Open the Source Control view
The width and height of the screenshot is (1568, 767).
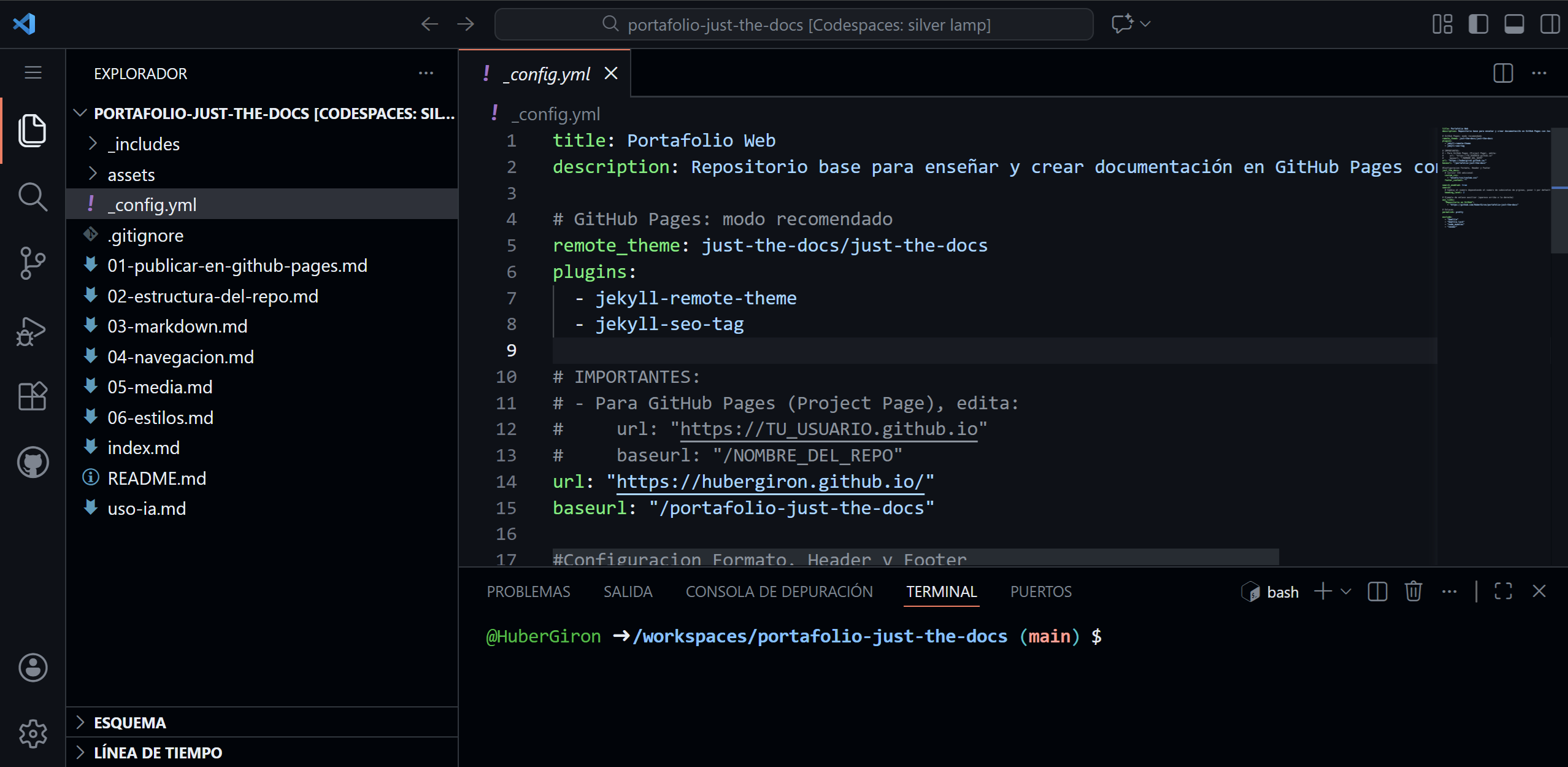click(32, 264)
